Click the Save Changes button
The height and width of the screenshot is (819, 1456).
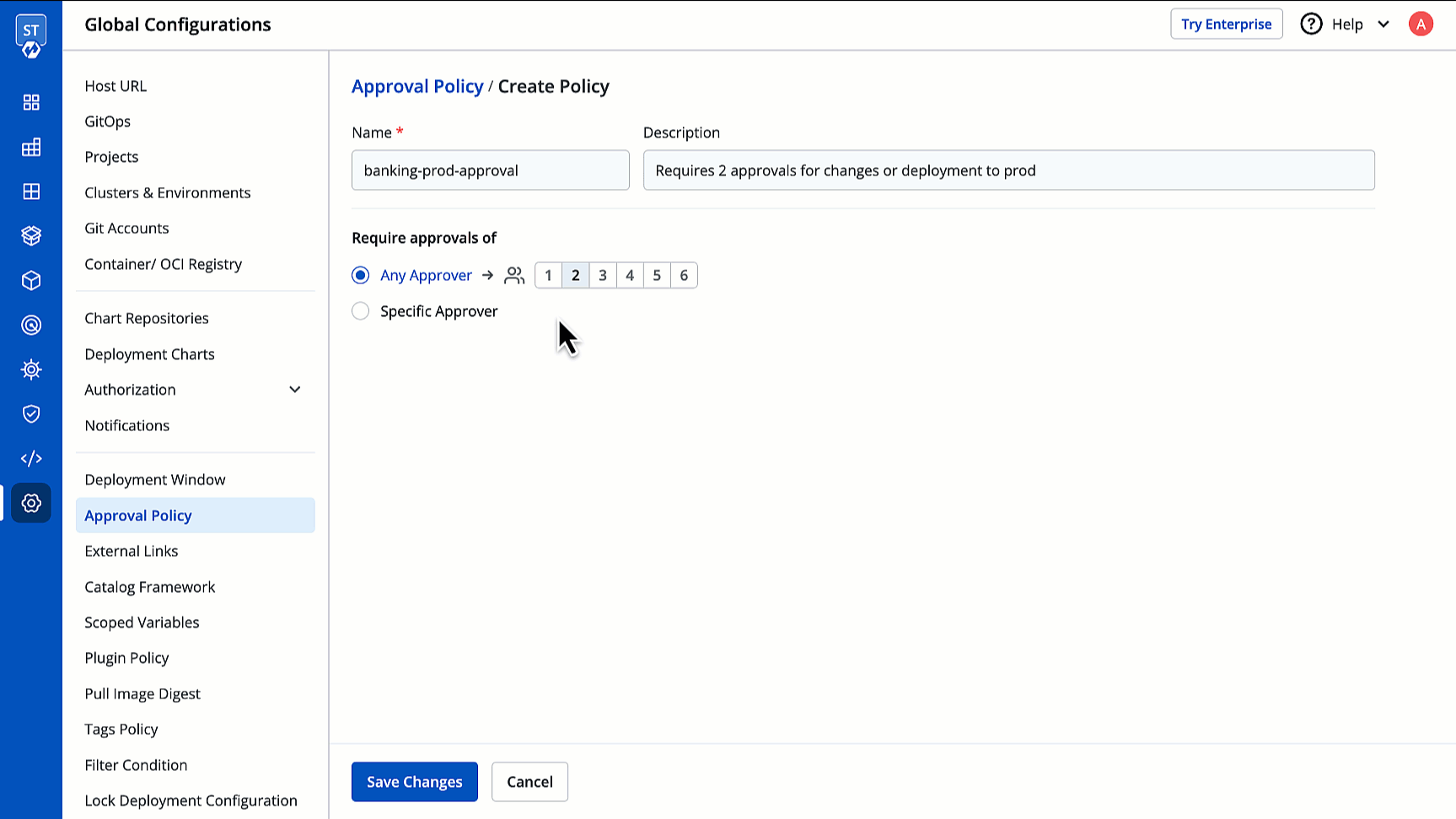[414, 782]
